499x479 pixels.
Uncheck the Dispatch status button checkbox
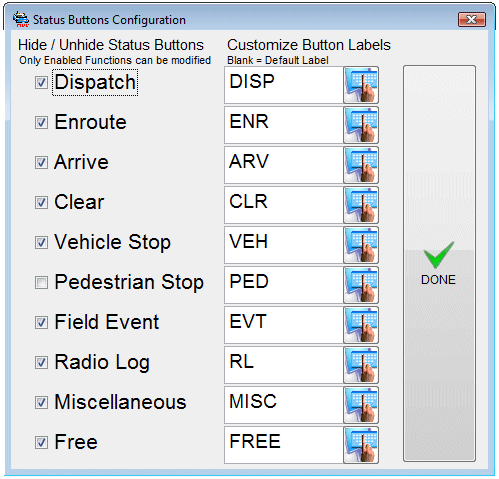pos(41,82)
